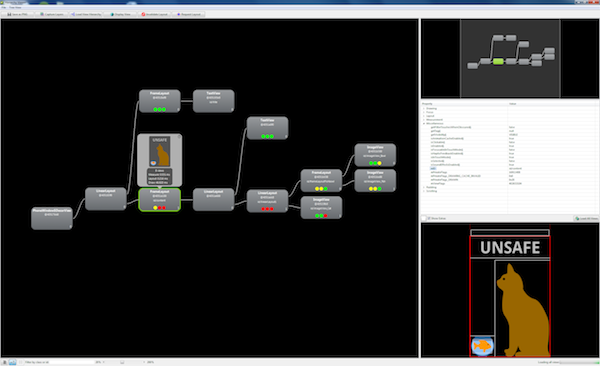Image resolution: width=600 pixels, height=366 pixels.
Task: Click the goldfish image in the layout view
Action: (x=482, y=346)
